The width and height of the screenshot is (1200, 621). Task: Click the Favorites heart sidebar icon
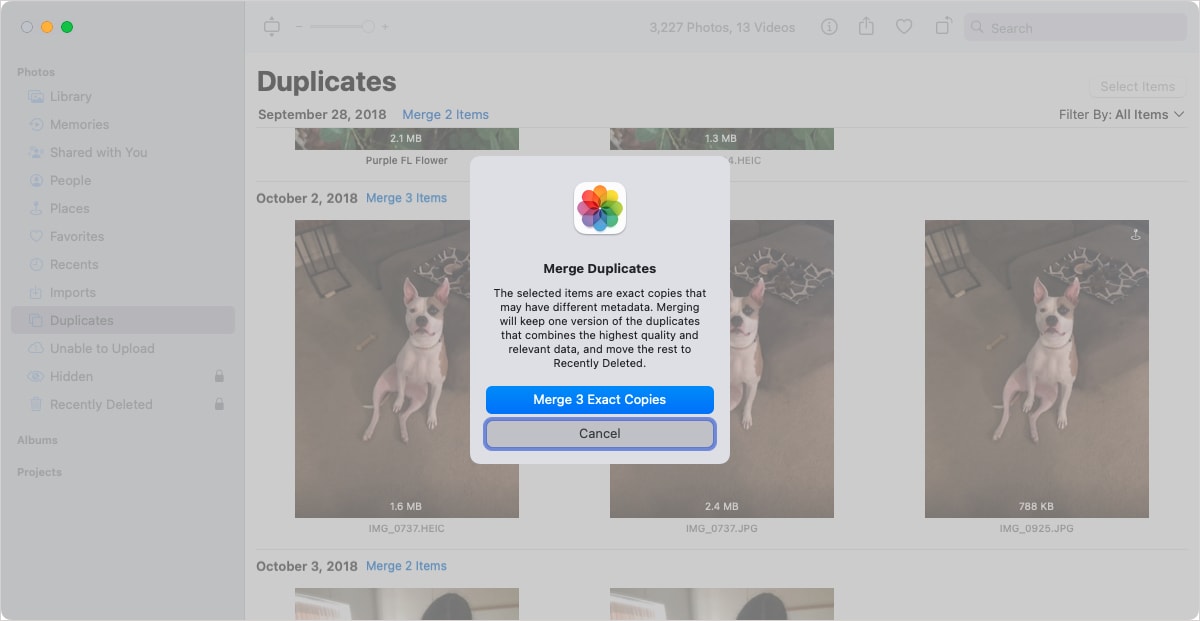(x=36, y=237)
